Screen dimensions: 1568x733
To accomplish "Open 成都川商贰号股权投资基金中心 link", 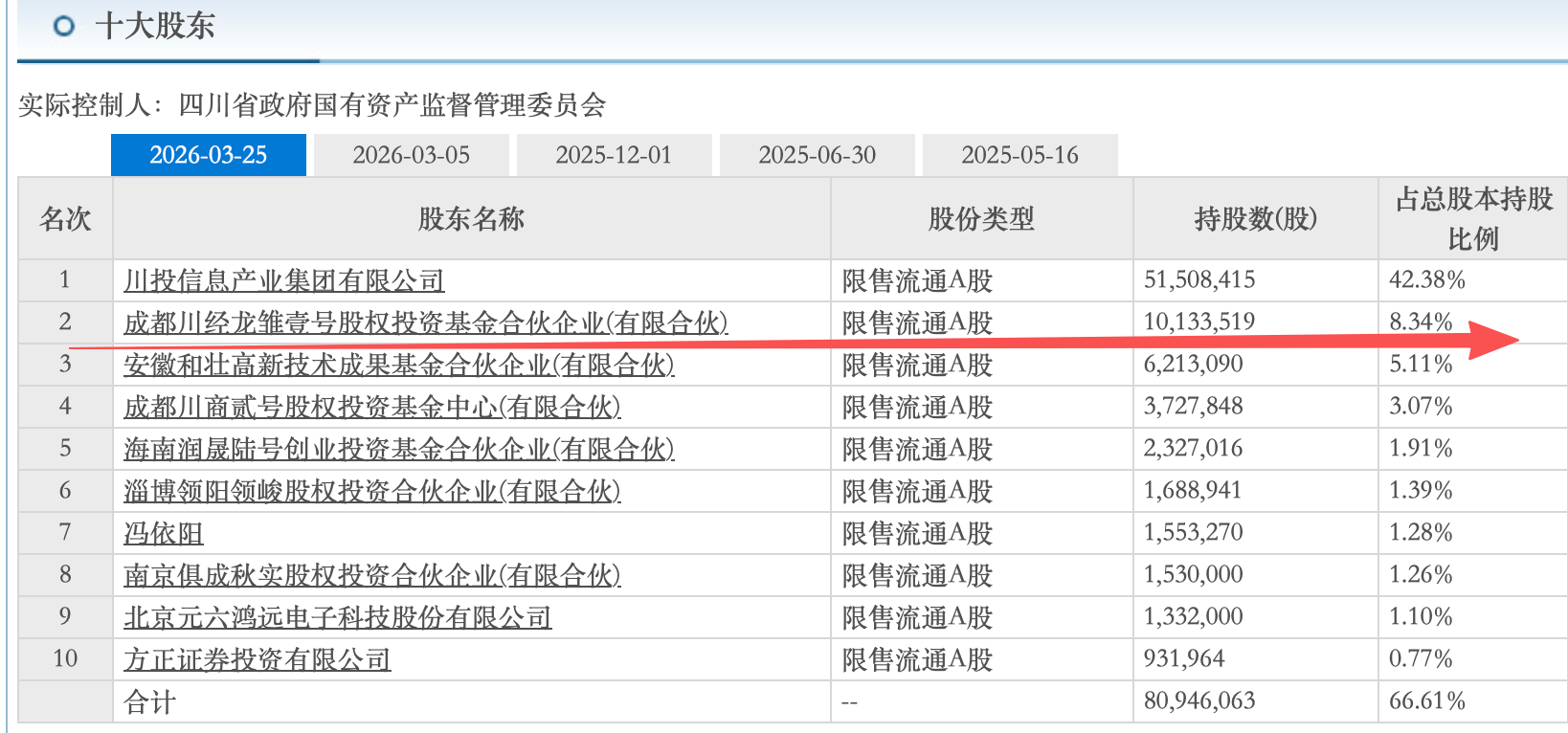I will pos(372,407).
